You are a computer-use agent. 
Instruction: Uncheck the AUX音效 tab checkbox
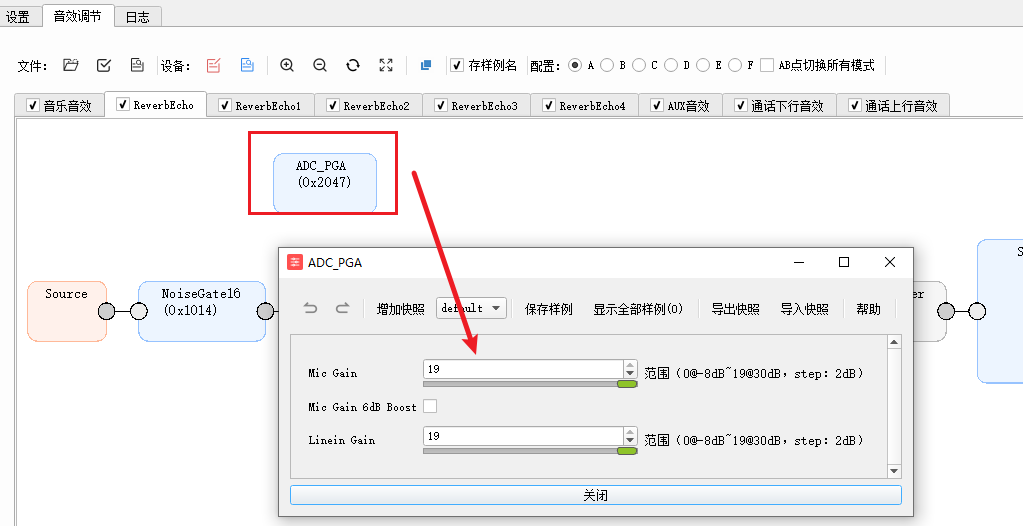657,105
